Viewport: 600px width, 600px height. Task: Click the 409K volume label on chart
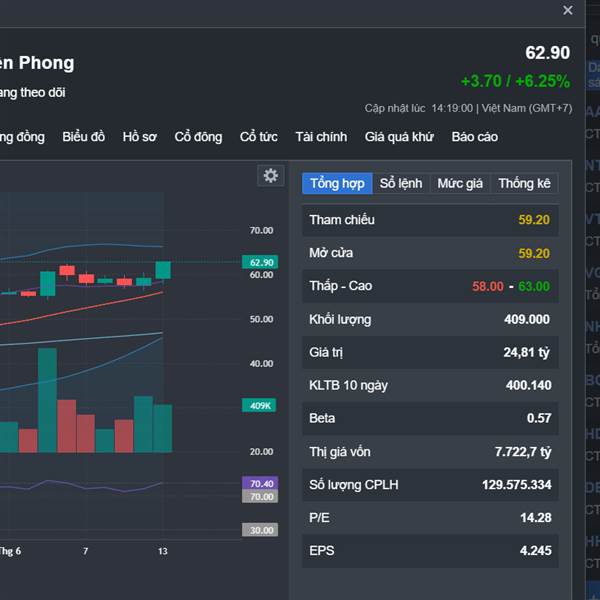(x=259, y=406)
